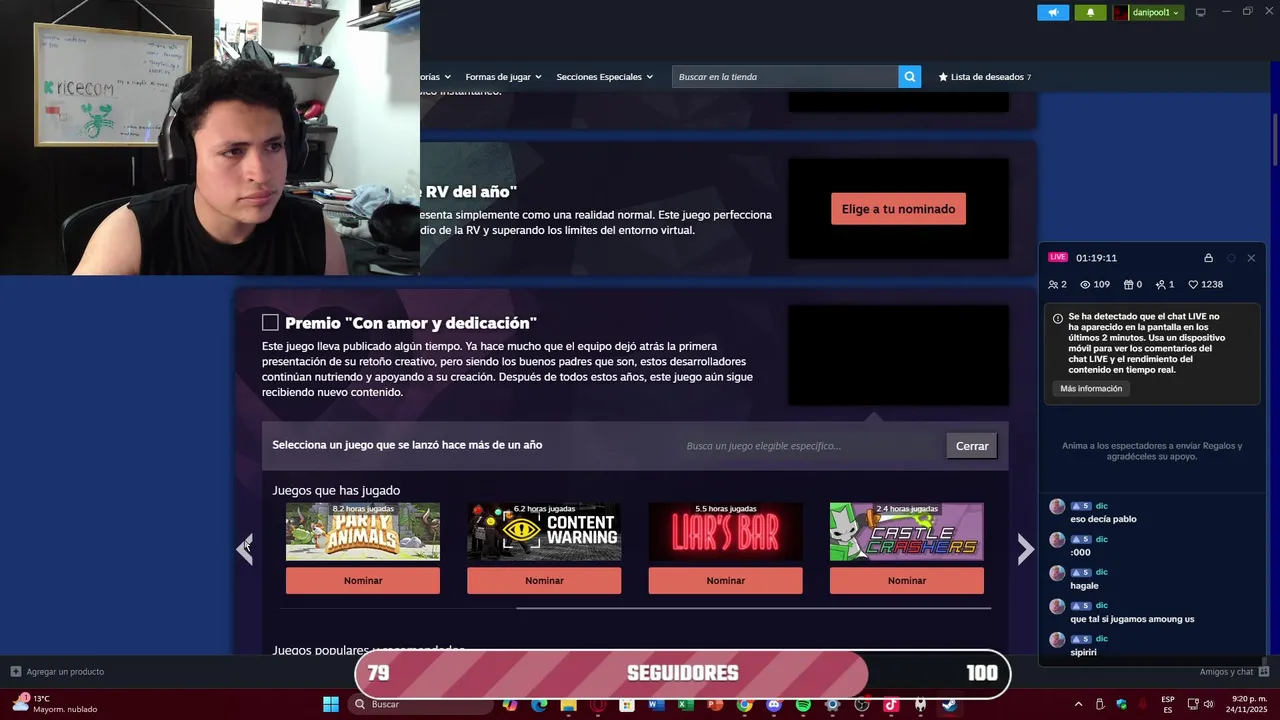Open the green bell notifications
This screenshot has height=720, width=1280.
coord(1090,12)
